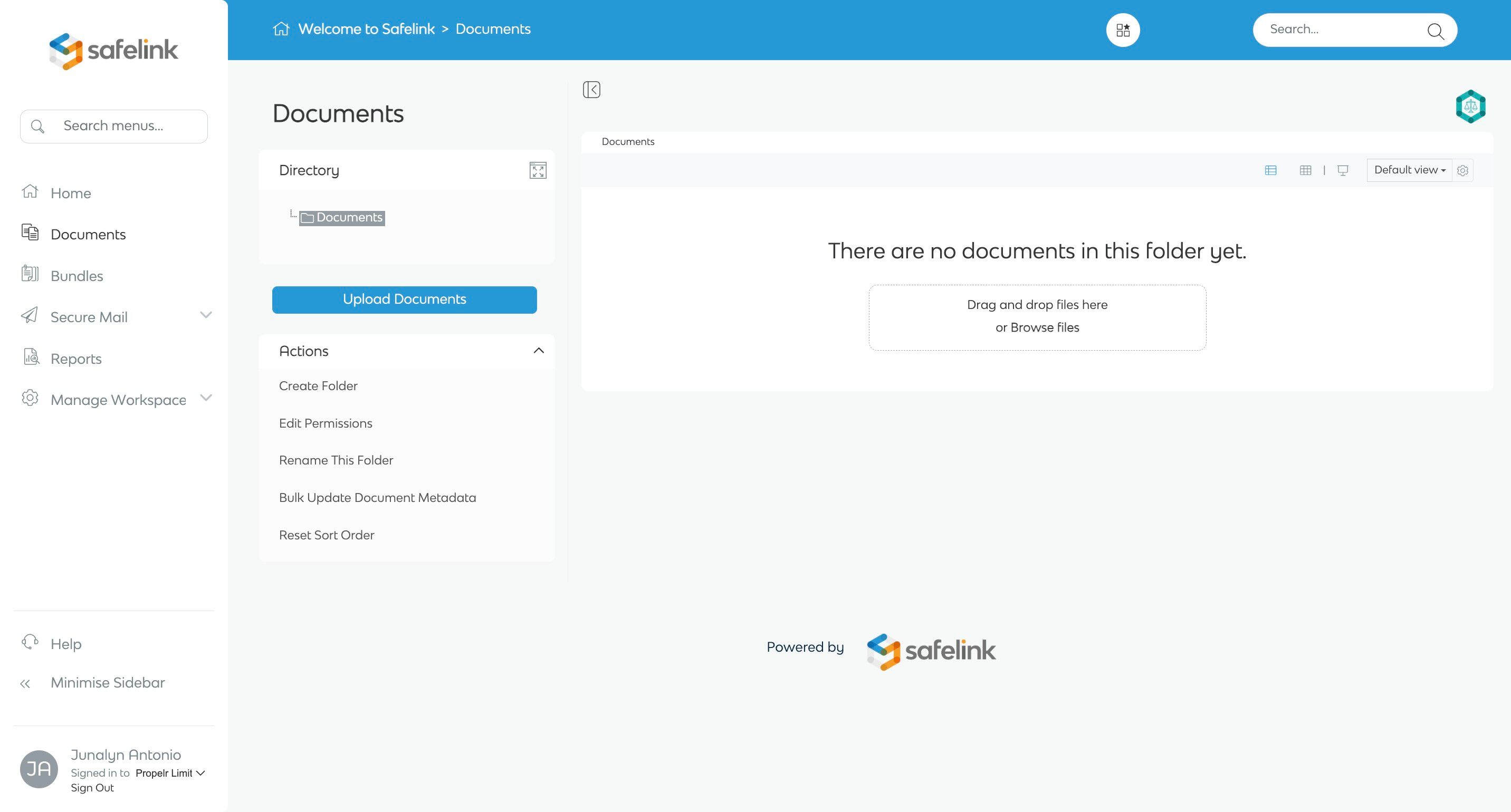
Task: Click the teal scales hexagon icon
Action: coord(1470,107)
